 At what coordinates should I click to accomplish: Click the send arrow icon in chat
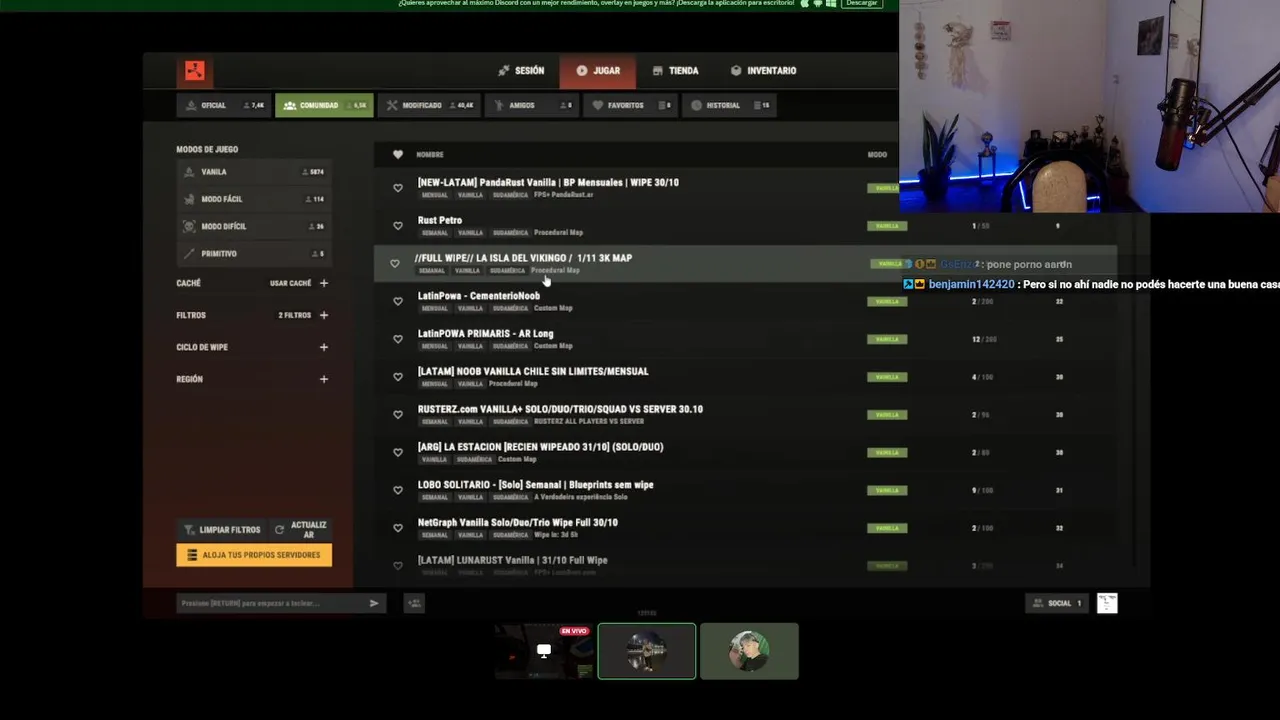pos(374,603)
